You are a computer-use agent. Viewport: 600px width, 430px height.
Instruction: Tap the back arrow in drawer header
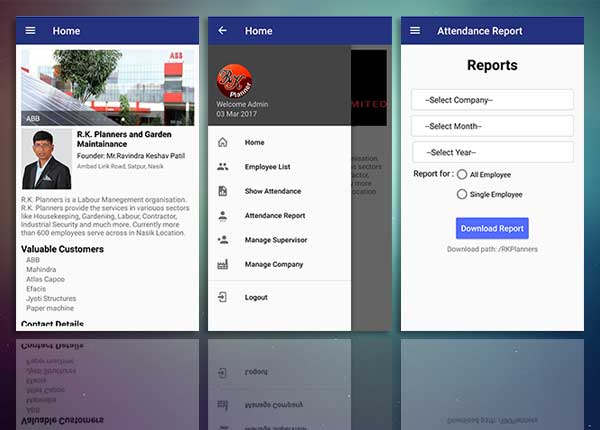[x=222, y=31]
